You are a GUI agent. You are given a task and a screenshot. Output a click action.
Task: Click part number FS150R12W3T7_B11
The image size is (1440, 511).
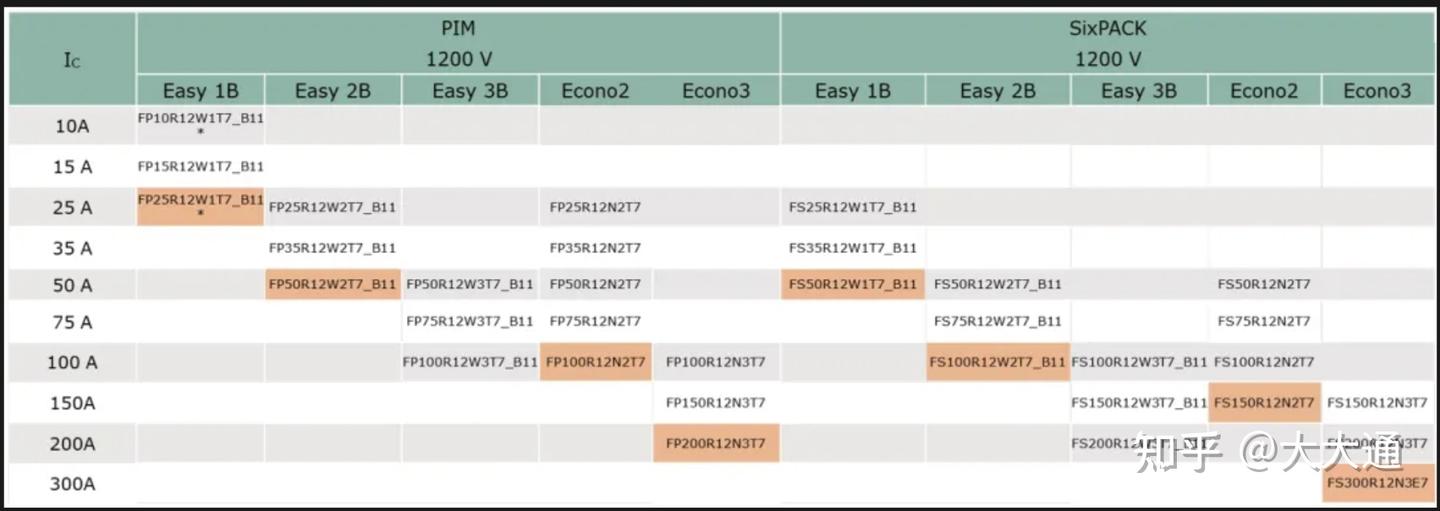pos(1139,403)
